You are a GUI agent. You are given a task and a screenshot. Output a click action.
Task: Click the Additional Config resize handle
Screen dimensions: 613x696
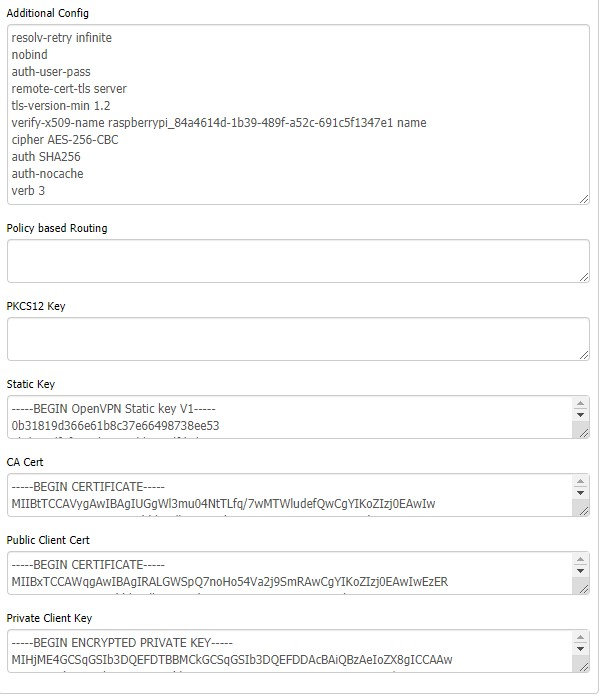pyautogui.click(x=584, y=198)
